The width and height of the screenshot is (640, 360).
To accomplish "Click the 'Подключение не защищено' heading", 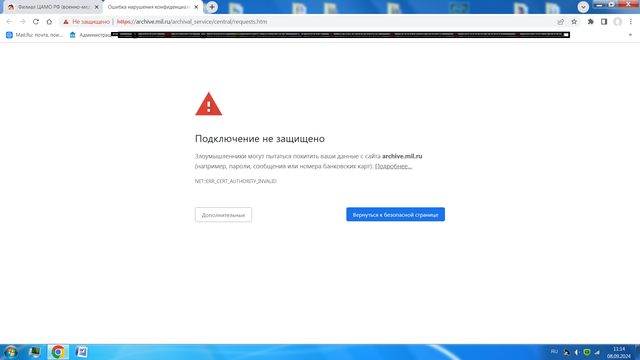I will [x=260, y=139].
